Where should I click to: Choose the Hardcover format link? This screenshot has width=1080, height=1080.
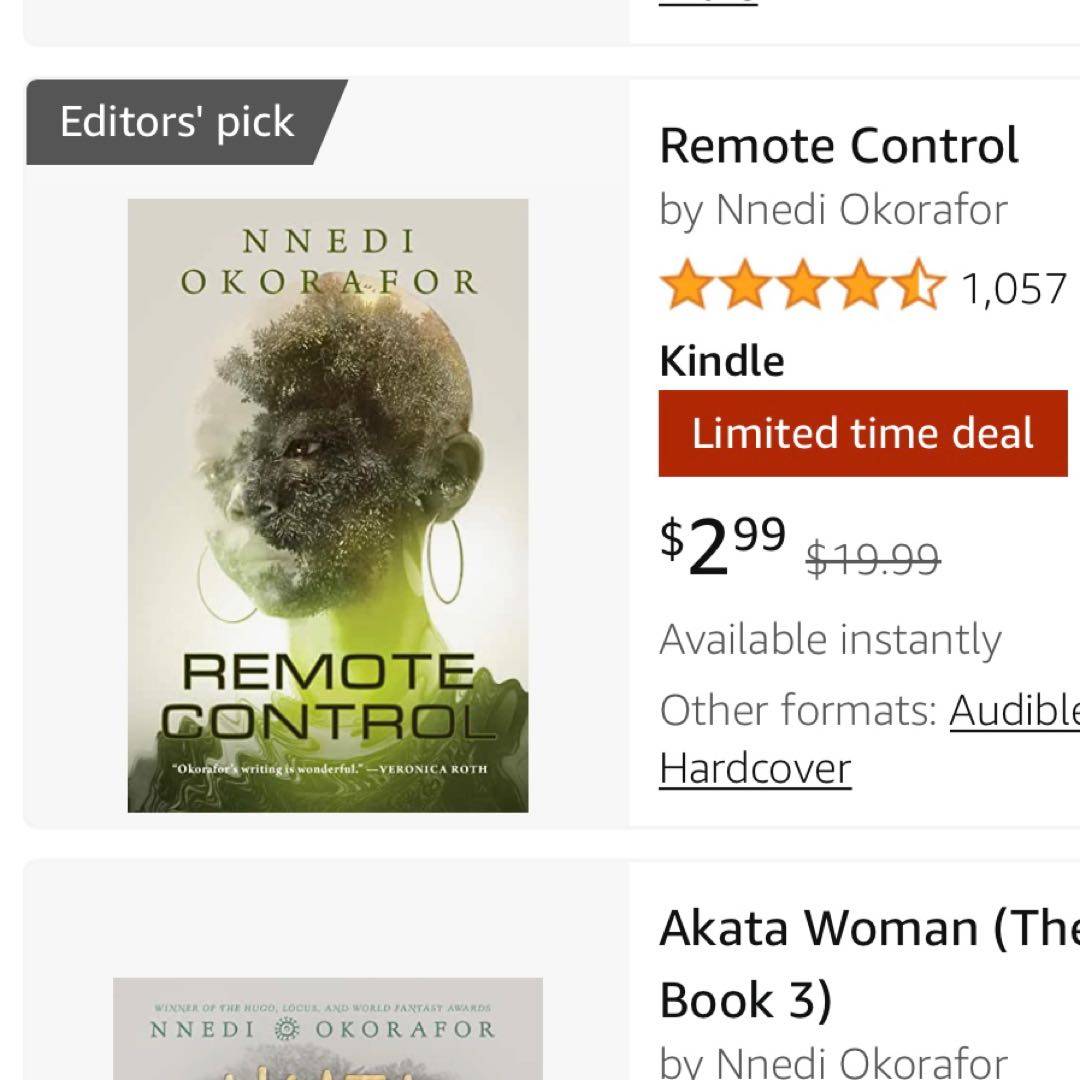pos(755,769)
